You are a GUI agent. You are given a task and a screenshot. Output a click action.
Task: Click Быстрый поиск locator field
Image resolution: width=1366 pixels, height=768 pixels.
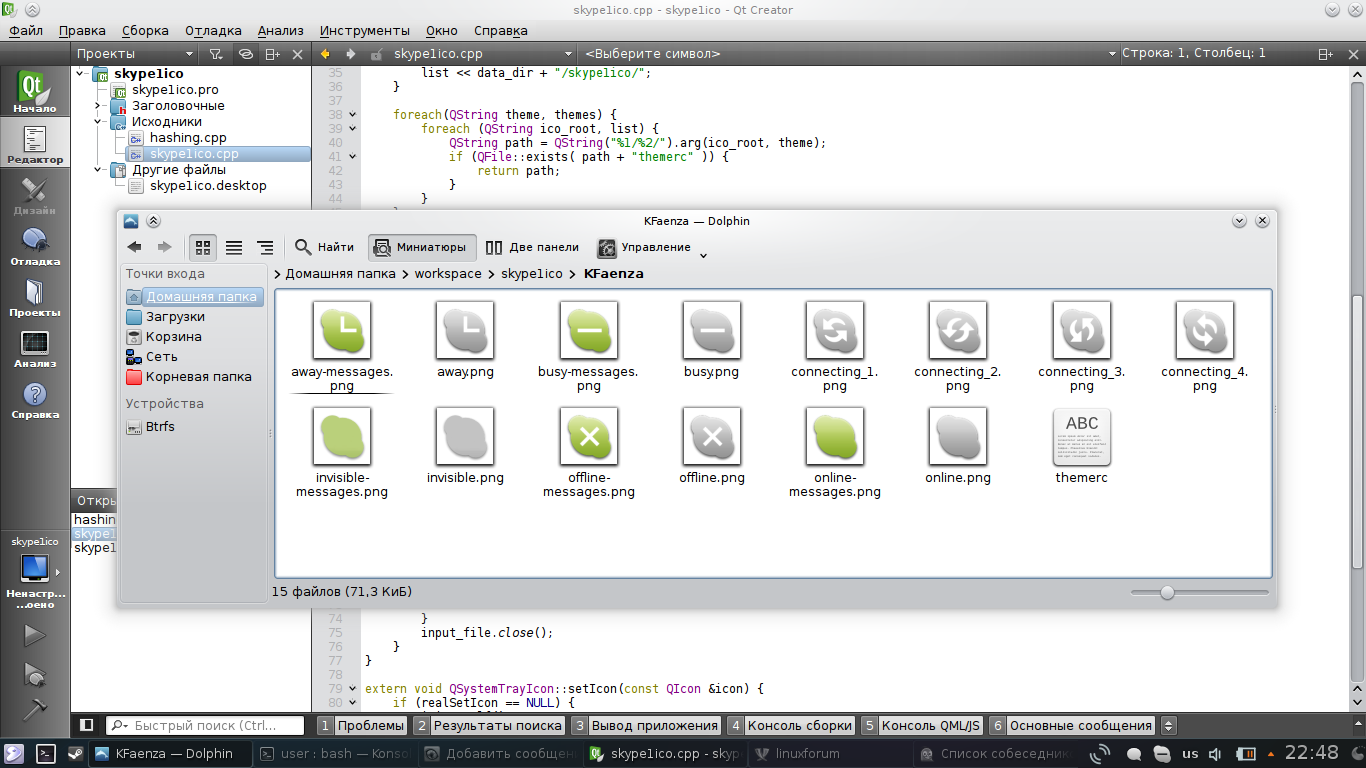tap(204, 726)
